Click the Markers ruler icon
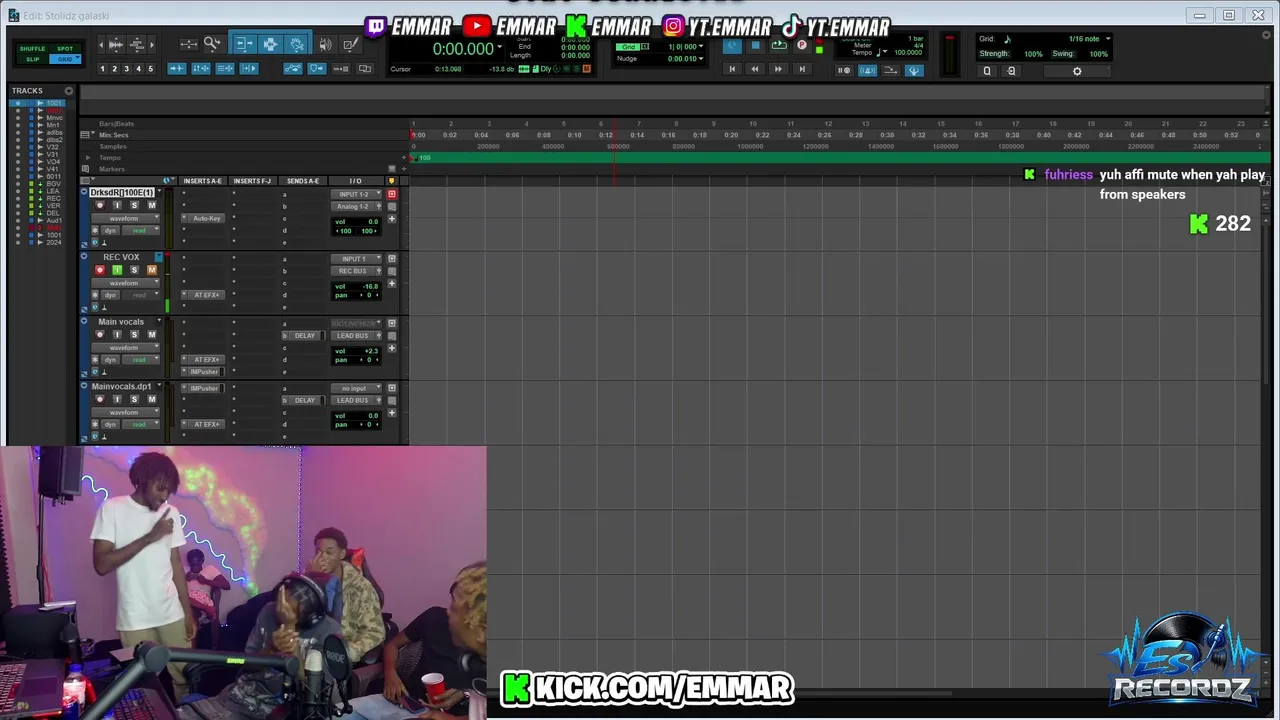 tap(86, 169)
